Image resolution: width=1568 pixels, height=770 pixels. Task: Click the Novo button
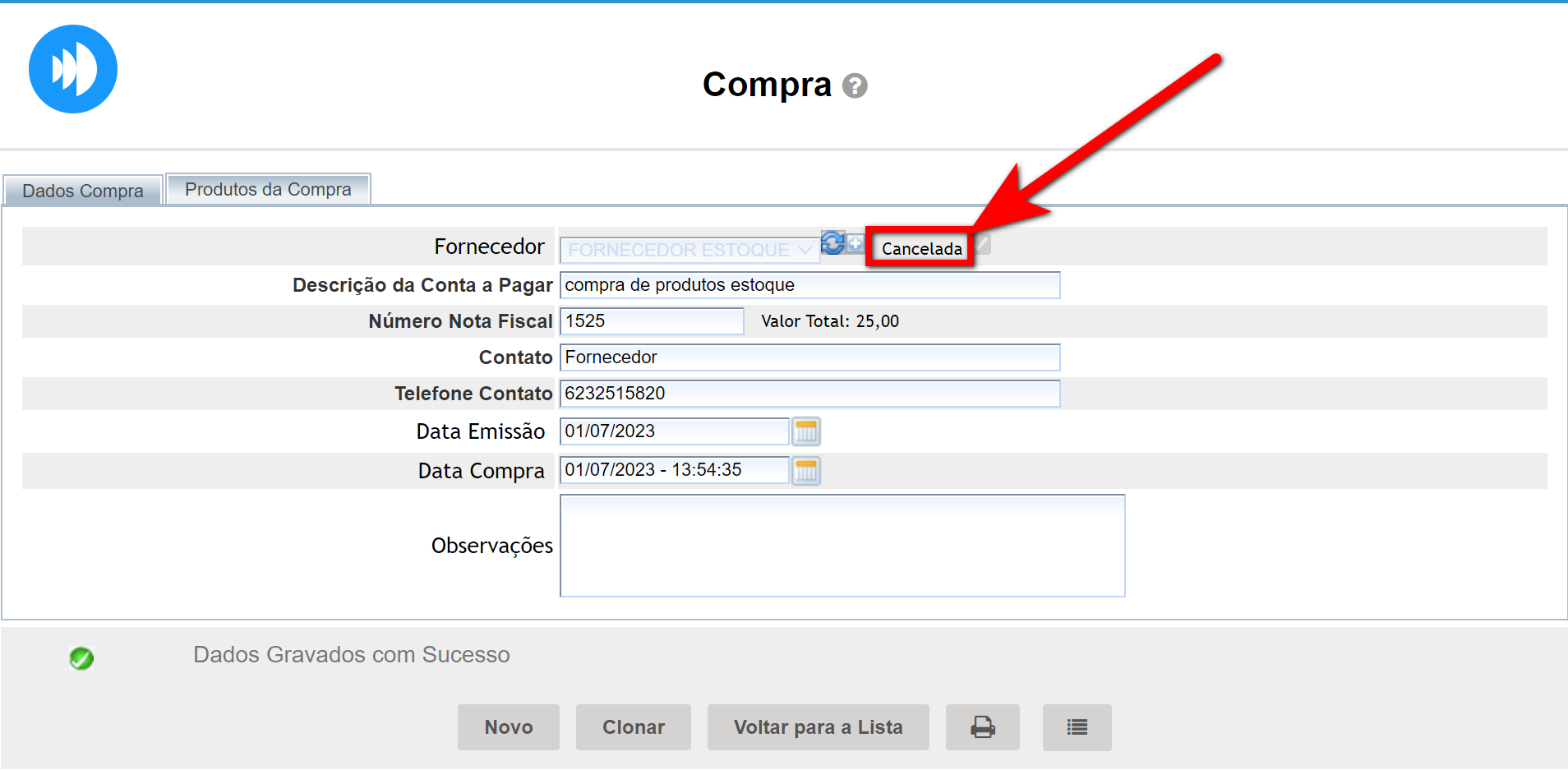508,727
